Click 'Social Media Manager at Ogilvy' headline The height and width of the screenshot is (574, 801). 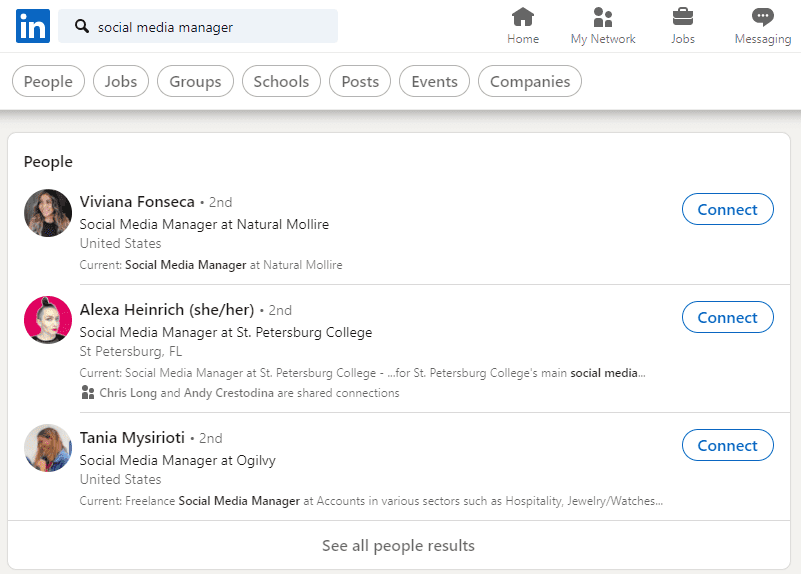pyautogui.click(x=177, y=460)
